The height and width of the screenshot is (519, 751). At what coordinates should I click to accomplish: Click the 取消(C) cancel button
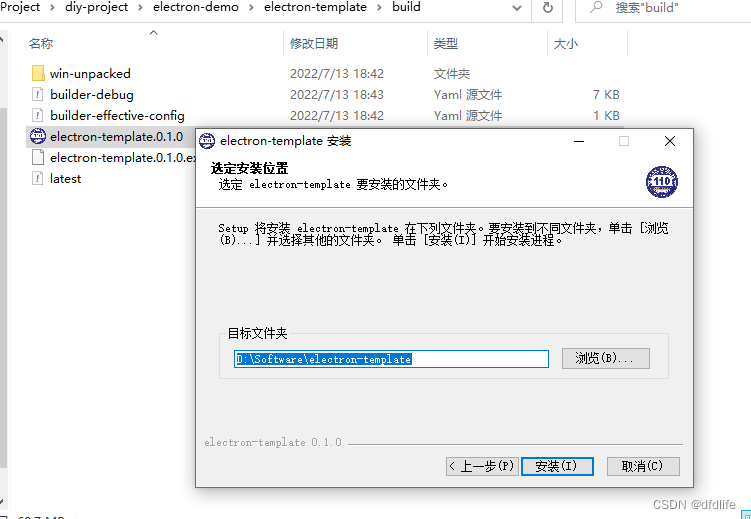pyautogui.click(x=643, y=466)
